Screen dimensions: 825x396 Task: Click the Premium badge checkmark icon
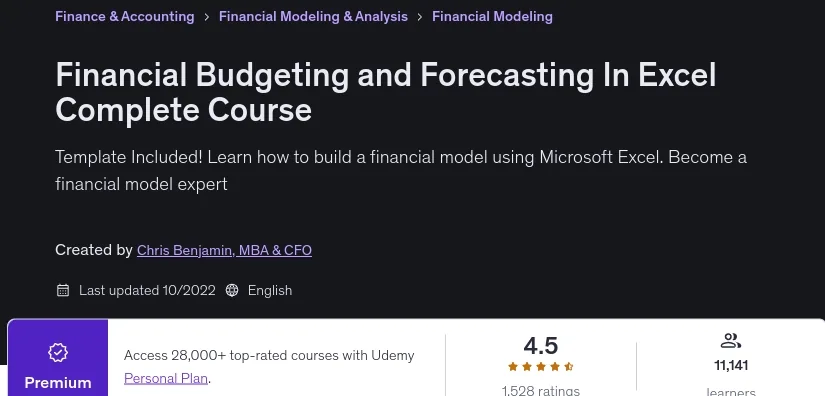point(58,352)
